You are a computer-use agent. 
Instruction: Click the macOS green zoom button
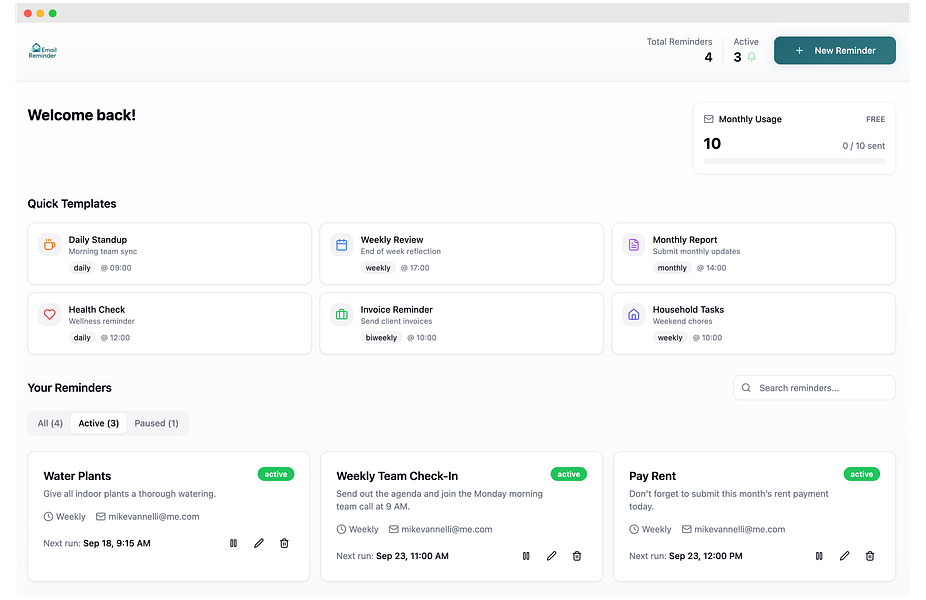click(53, 13)
